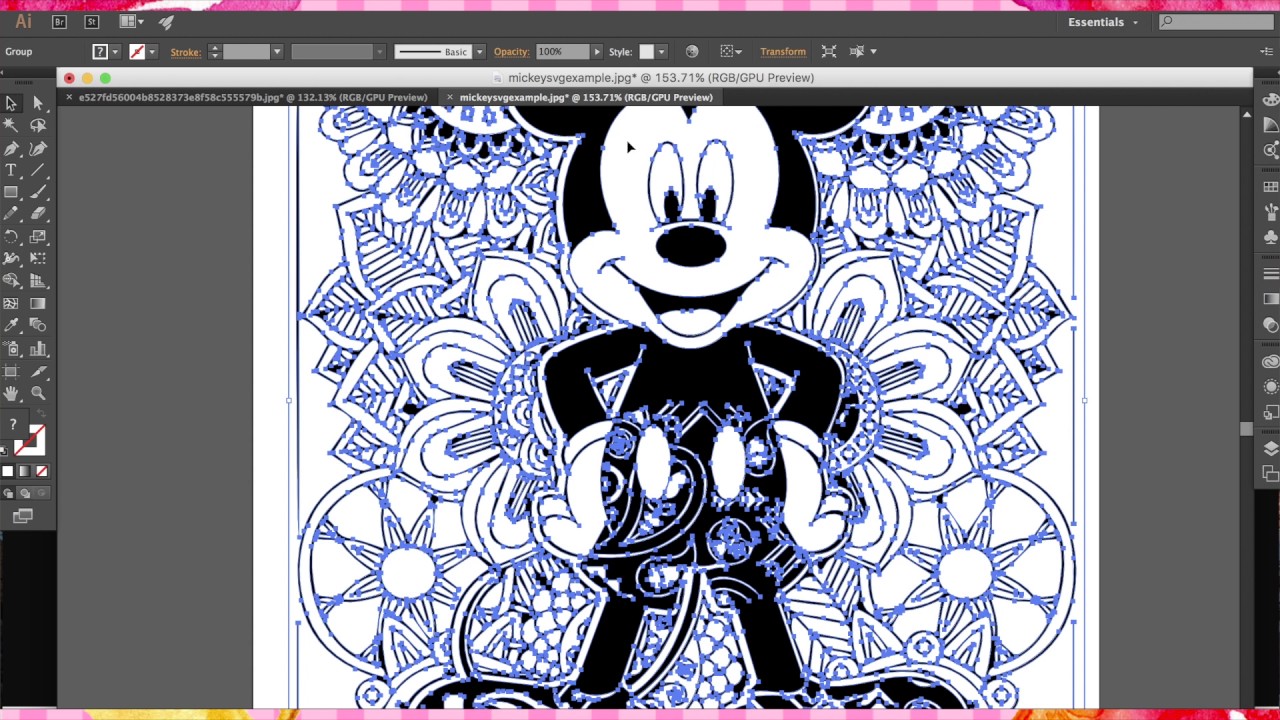Choose the Eraser tool
1280x720 pixels.
pos(38,214)
